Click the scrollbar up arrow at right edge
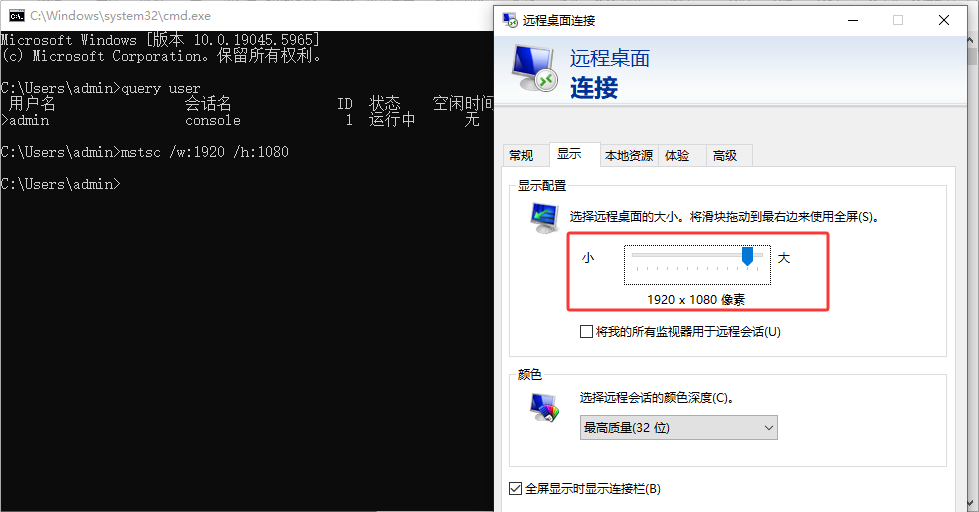This screenshot has width=979, height=512. tap(972, 40)
